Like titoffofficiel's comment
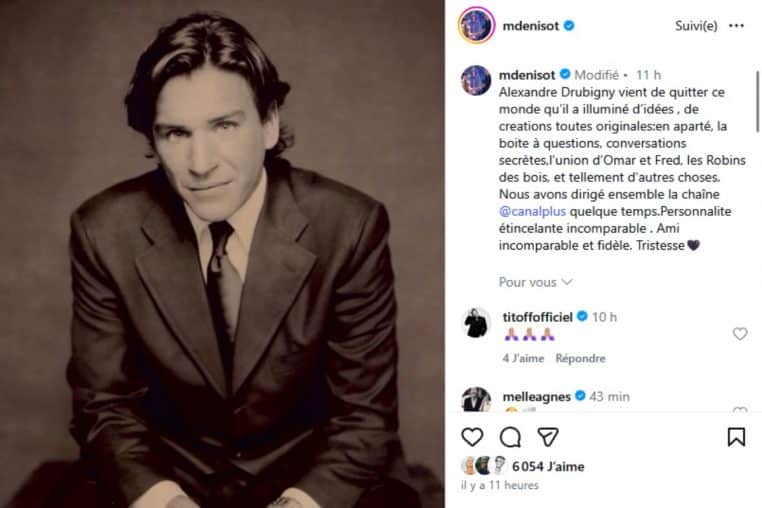This screenshot has width=762, height=508. coord(740,334)
